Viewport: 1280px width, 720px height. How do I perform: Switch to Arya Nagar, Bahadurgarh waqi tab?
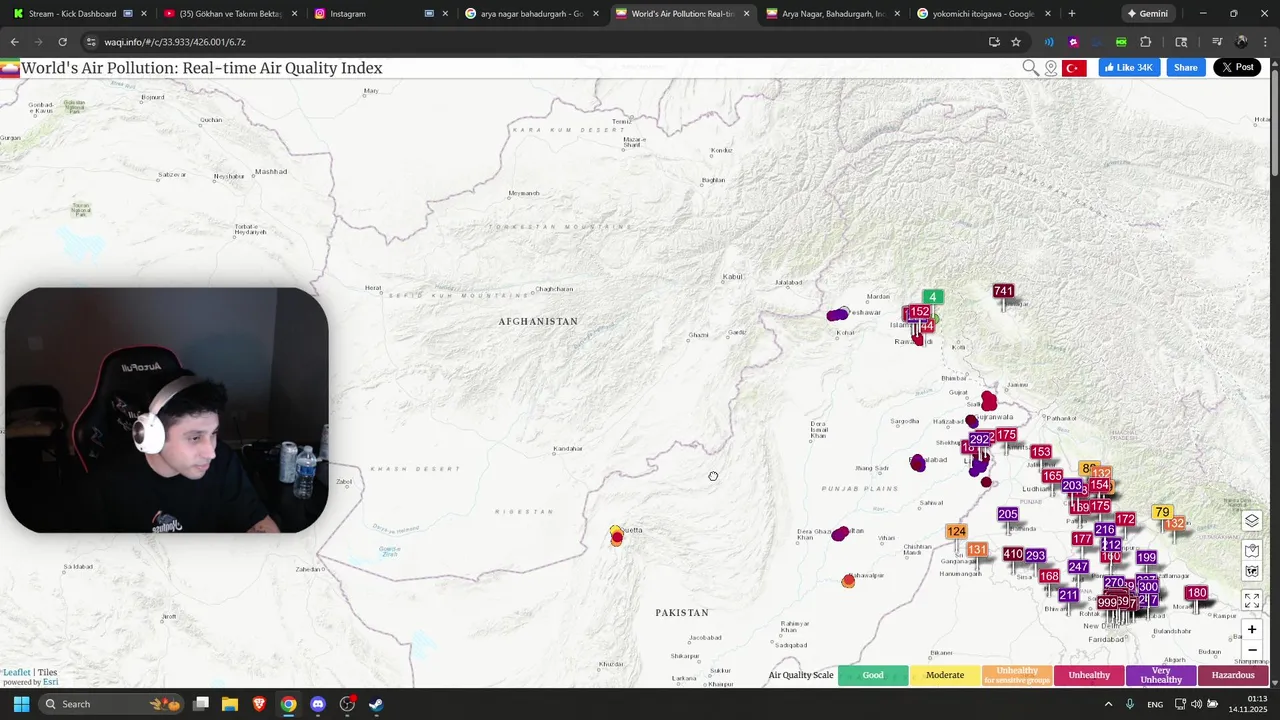832,14
